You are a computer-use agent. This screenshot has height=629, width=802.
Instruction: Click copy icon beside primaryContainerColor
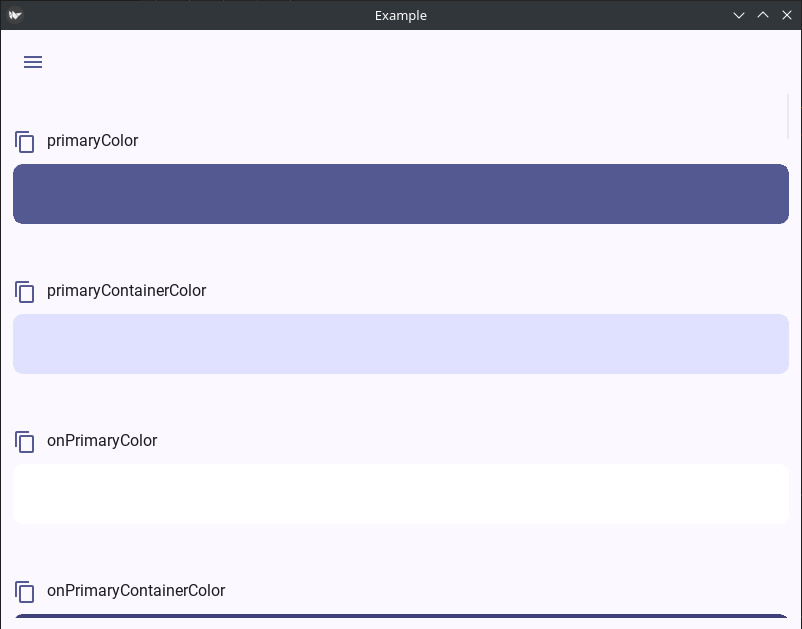coord(25,291)
